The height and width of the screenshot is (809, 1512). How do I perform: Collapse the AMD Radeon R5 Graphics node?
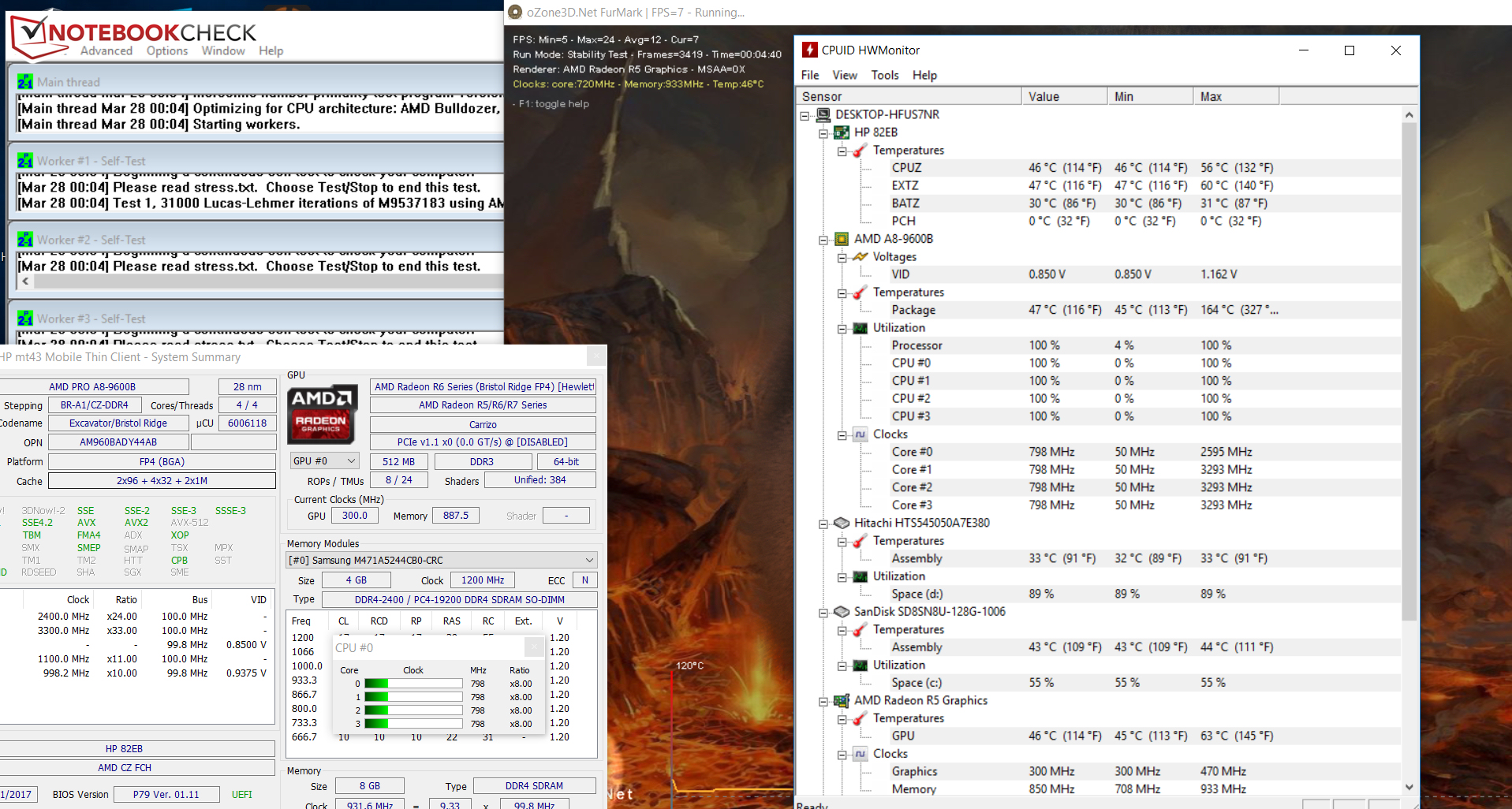point(823,701)
